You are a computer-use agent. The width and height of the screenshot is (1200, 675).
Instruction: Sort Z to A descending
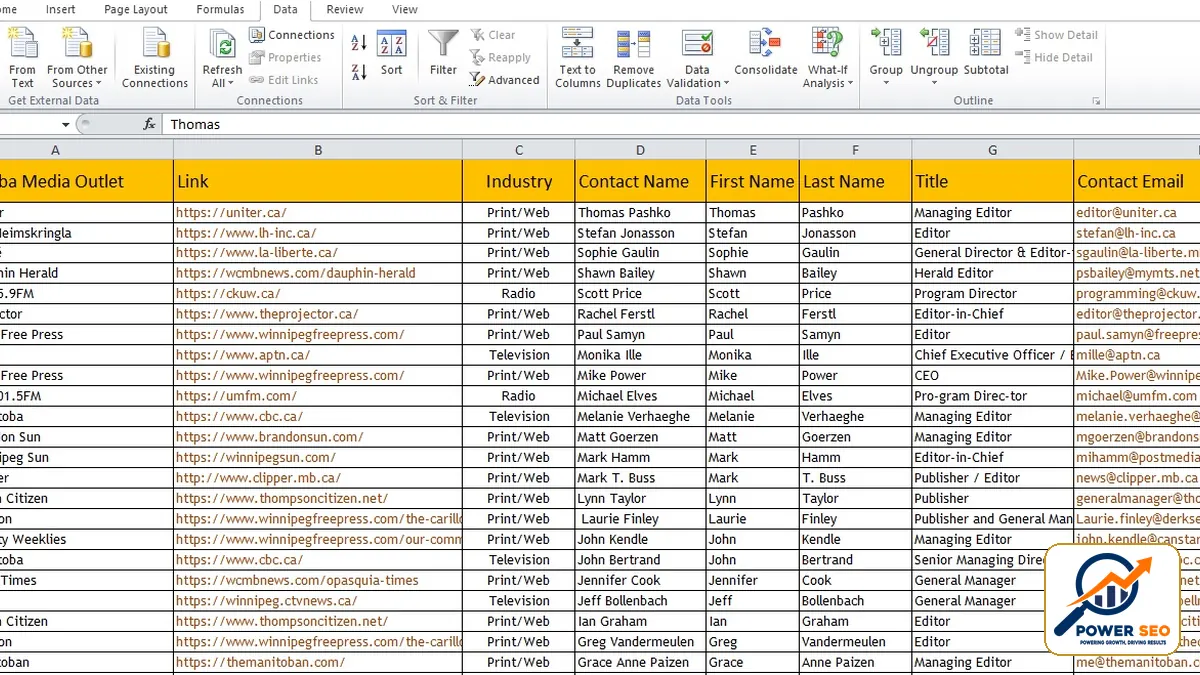click(359, 71)
